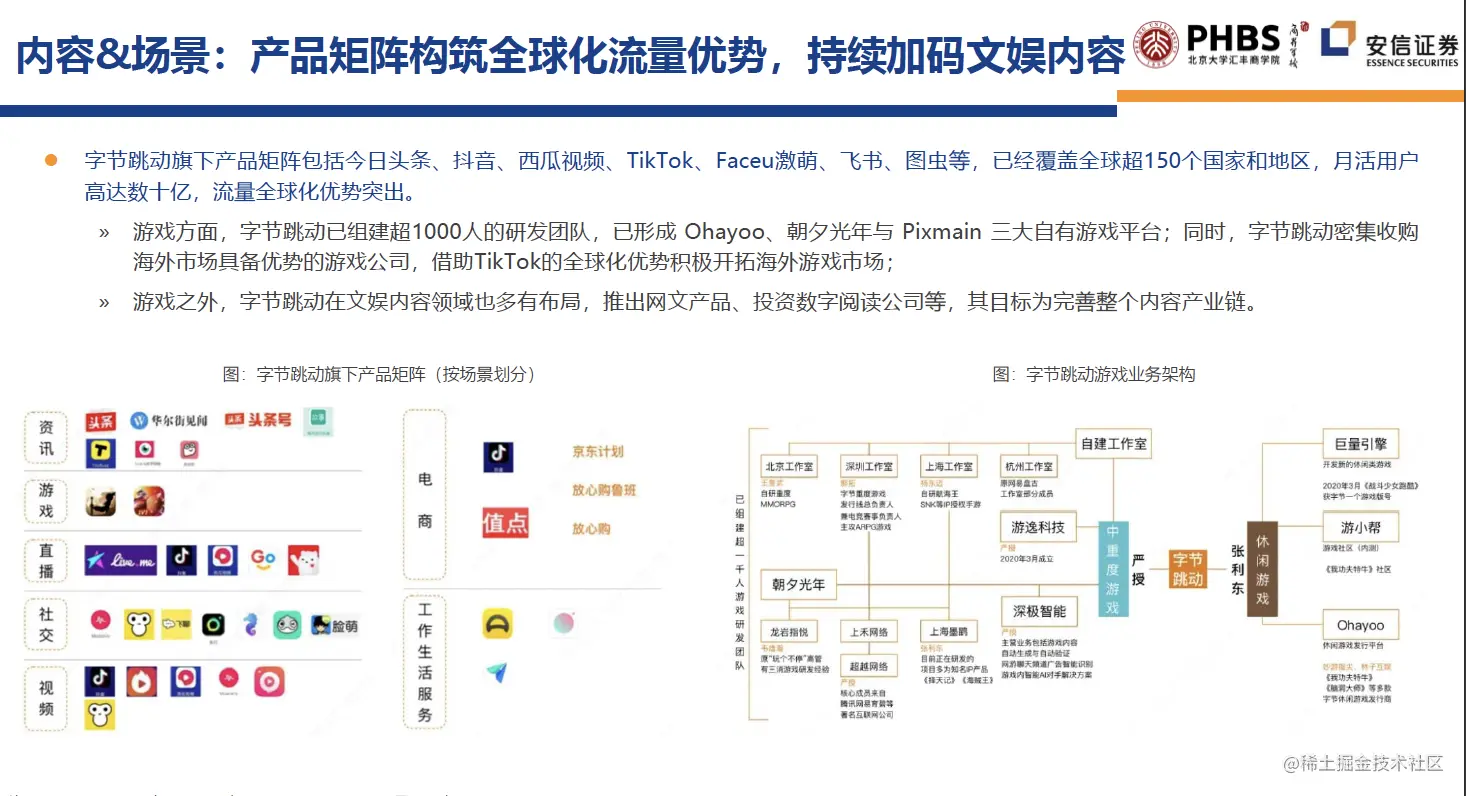Click the green app icon in 资讯 row
This screenshot has height=796, width=1466.
(x=317, y=421)
